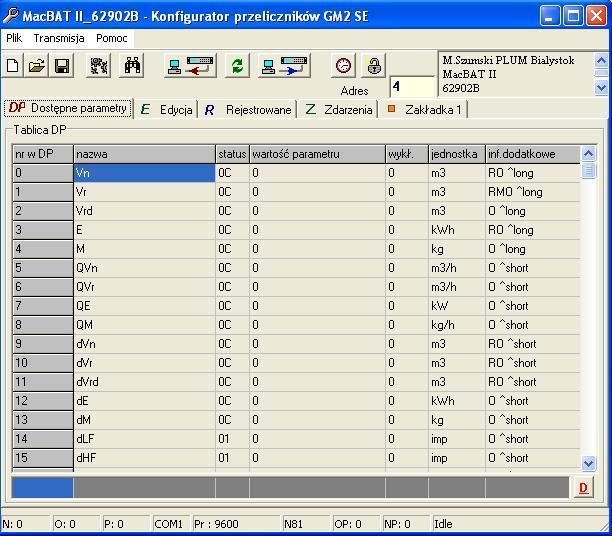The image size is (612, 536).
Task: Click the 'nazwa' column header
Action: [144, 154]
